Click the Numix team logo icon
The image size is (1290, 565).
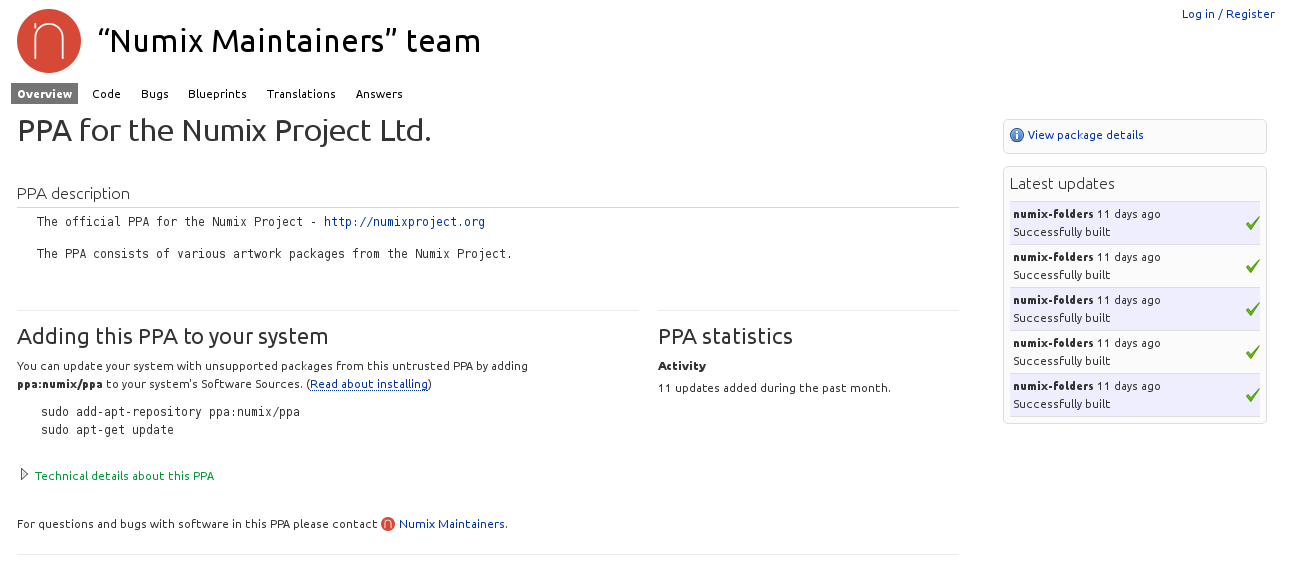click(x=49, y=41)
